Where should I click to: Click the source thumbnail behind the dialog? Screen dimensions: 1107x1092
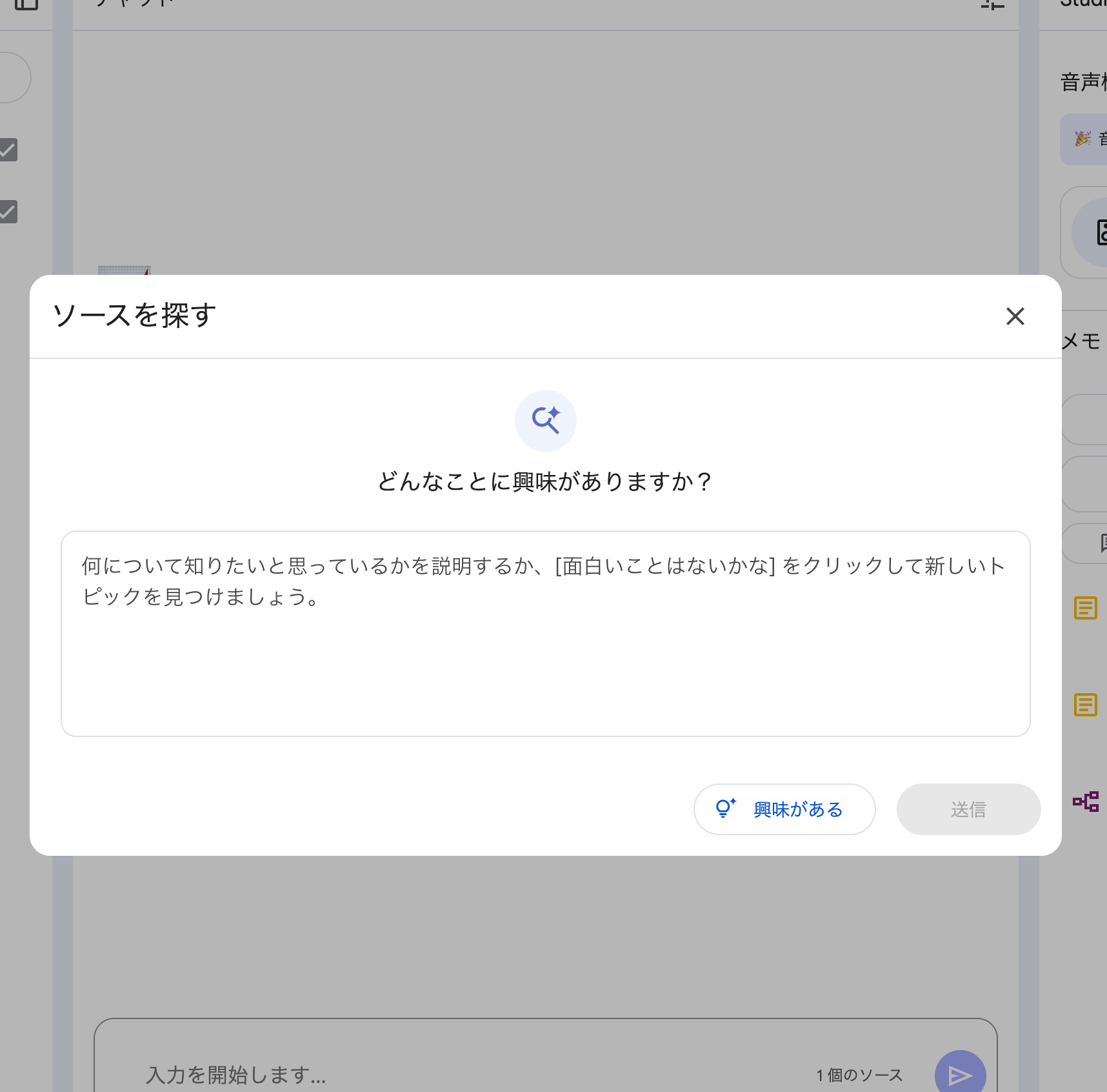[x=124, y=270]
